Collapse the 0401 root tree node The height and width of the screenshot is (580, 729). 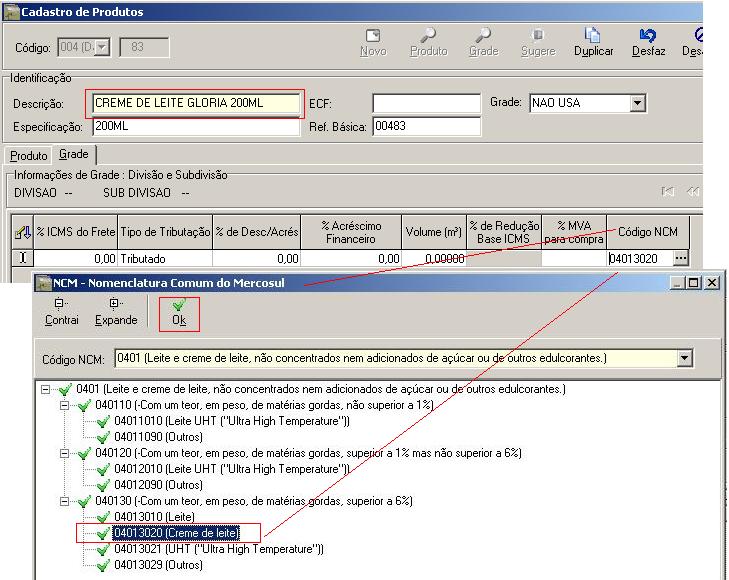(x=46, y=389)
